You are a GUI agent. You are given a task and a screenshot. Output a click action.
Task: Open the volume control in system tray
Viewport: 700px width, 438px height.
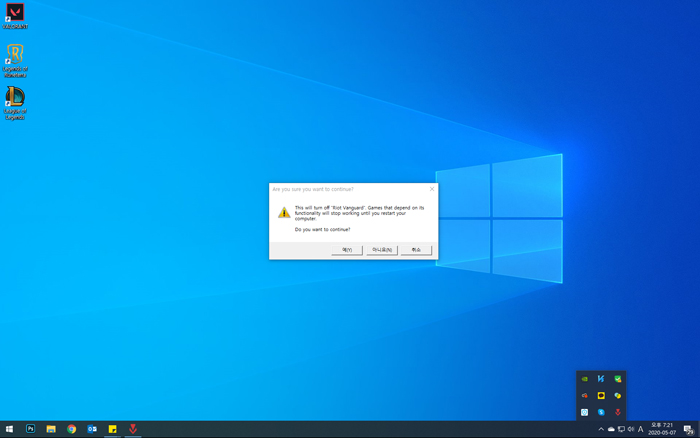tap(631, 429)
